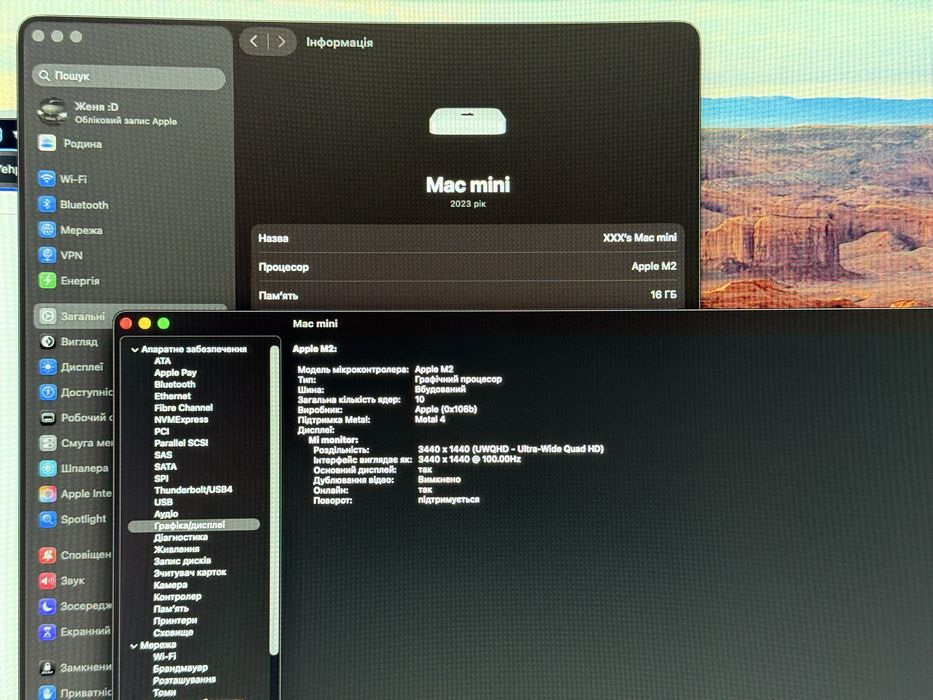The width and height of the screenshot is (933, 700).
Task: Click the 16 ГБ memory value
Action: coord(663,295)
